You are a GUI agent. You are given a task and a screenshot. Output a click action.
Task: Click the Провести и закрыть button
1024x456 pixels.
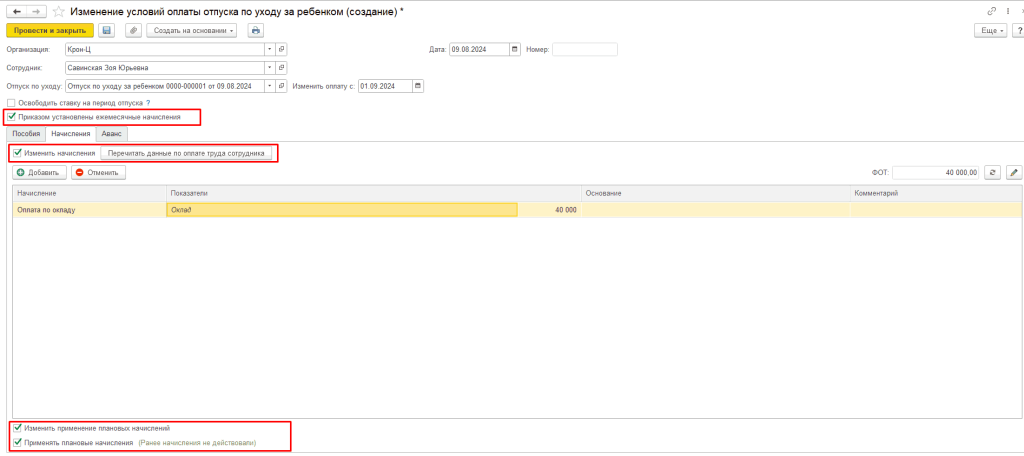49,31
